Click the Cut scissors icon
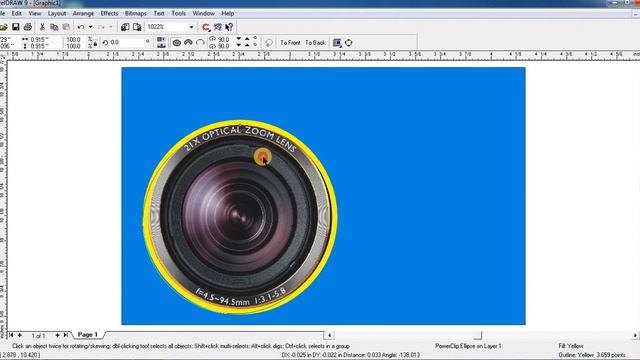The image size is (640, 360). (x=42, y=27)
